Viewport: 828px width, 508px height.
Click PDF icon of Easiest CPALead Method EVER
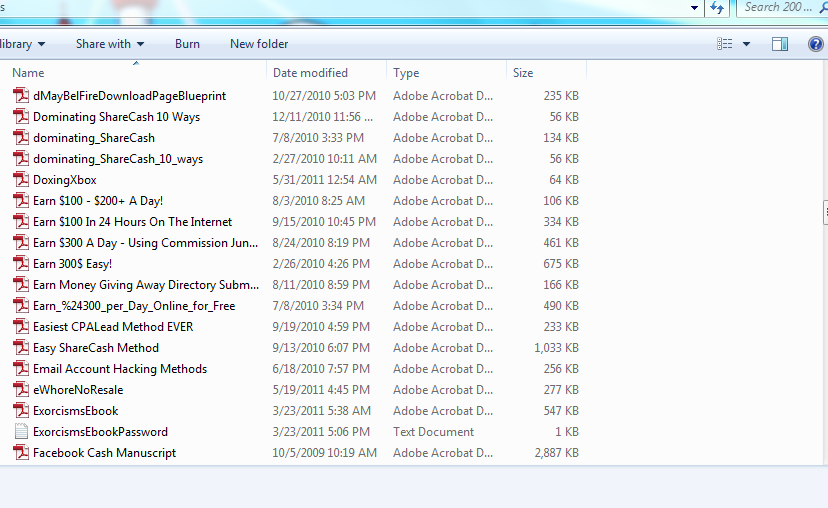(x=21, y=327)
